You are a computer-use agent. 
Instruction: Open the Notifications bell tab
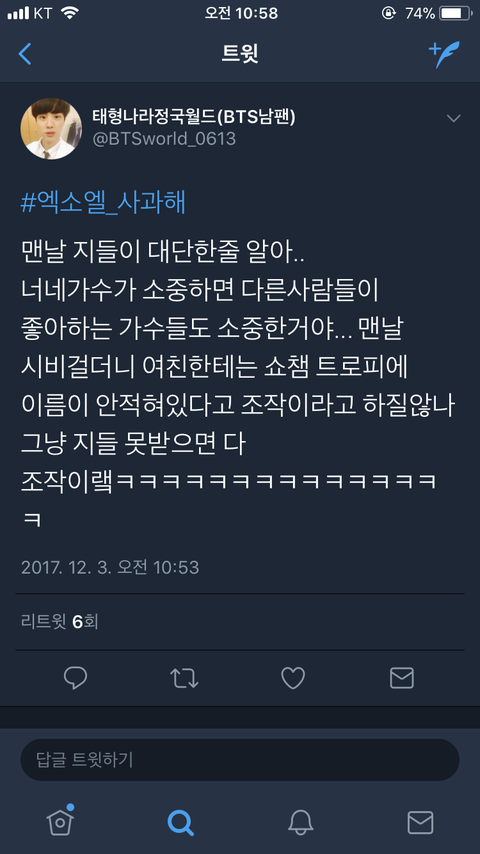[300, 822]
